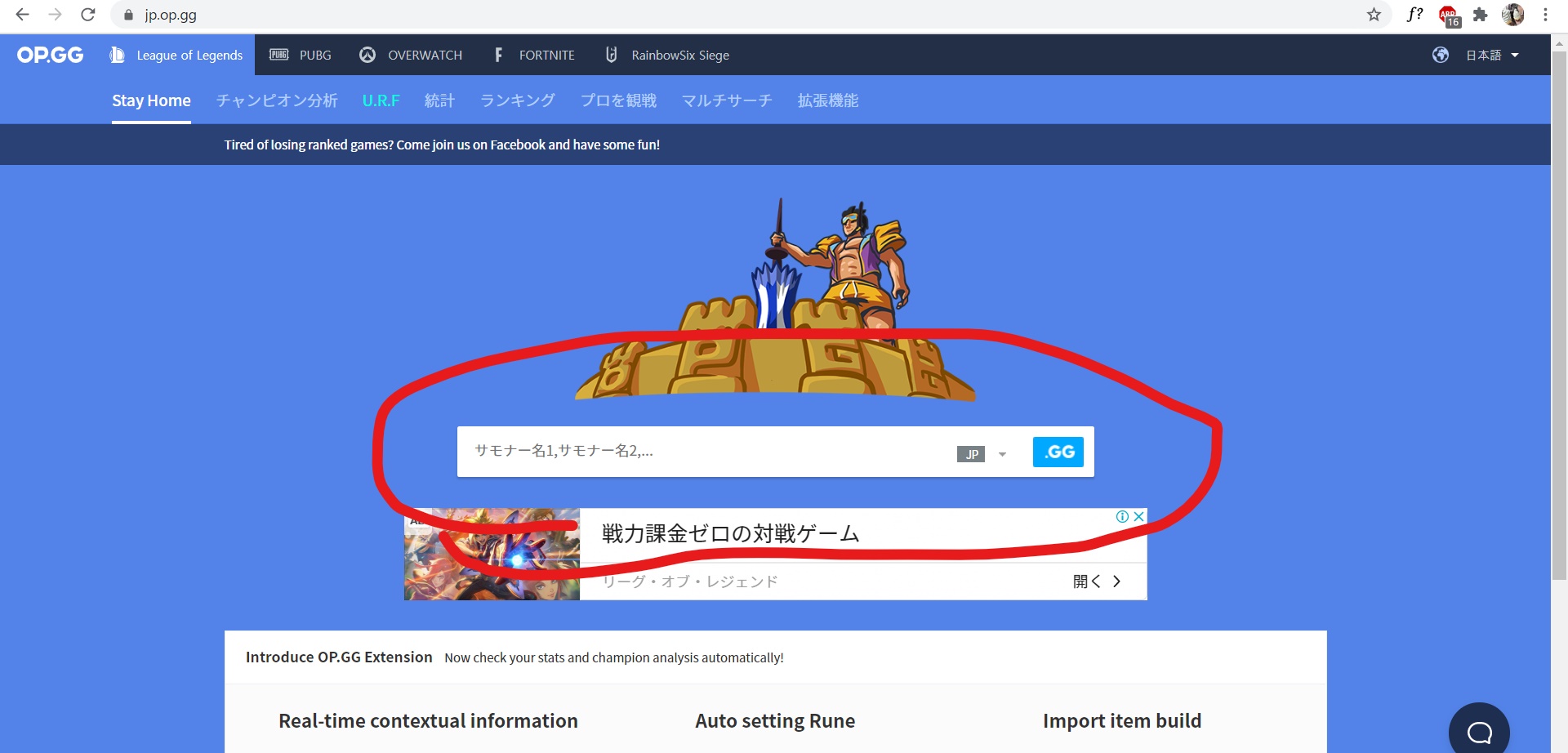Open the 拡張機能 menu item

tap(828, 100)
